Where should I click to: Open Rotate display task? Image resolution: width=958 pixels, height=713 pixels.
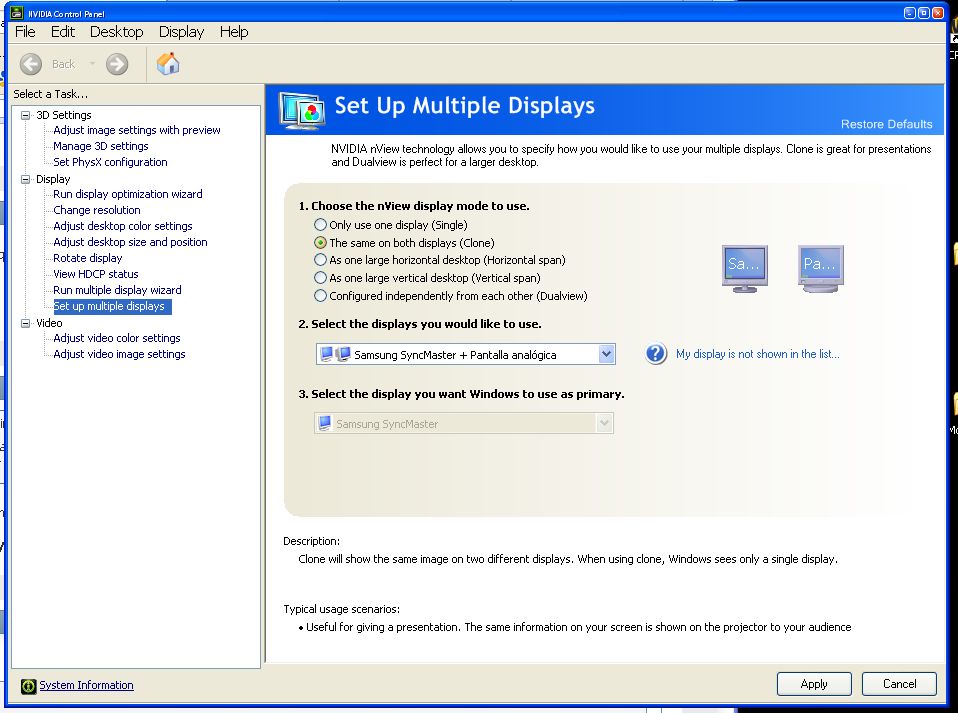click(x=87, y=258)
